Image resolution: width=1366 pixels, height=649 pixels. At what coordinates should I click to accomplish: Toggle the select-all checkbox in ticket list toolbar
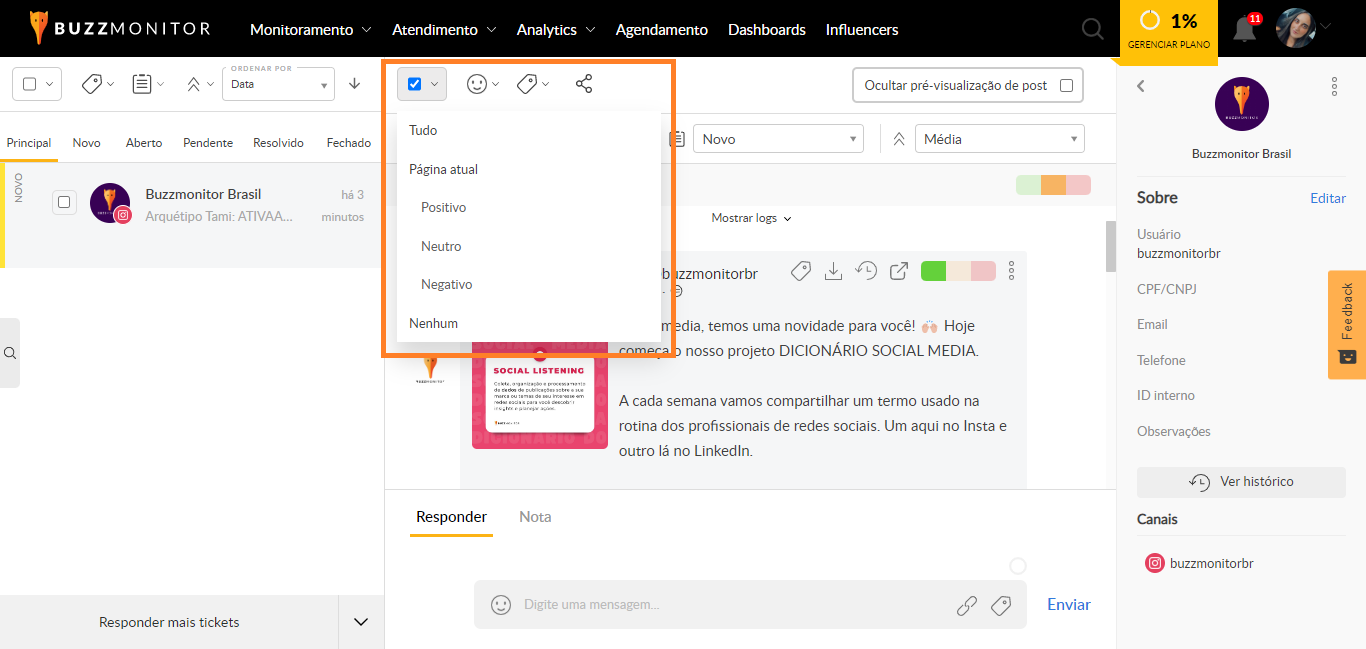pos(30,84)
